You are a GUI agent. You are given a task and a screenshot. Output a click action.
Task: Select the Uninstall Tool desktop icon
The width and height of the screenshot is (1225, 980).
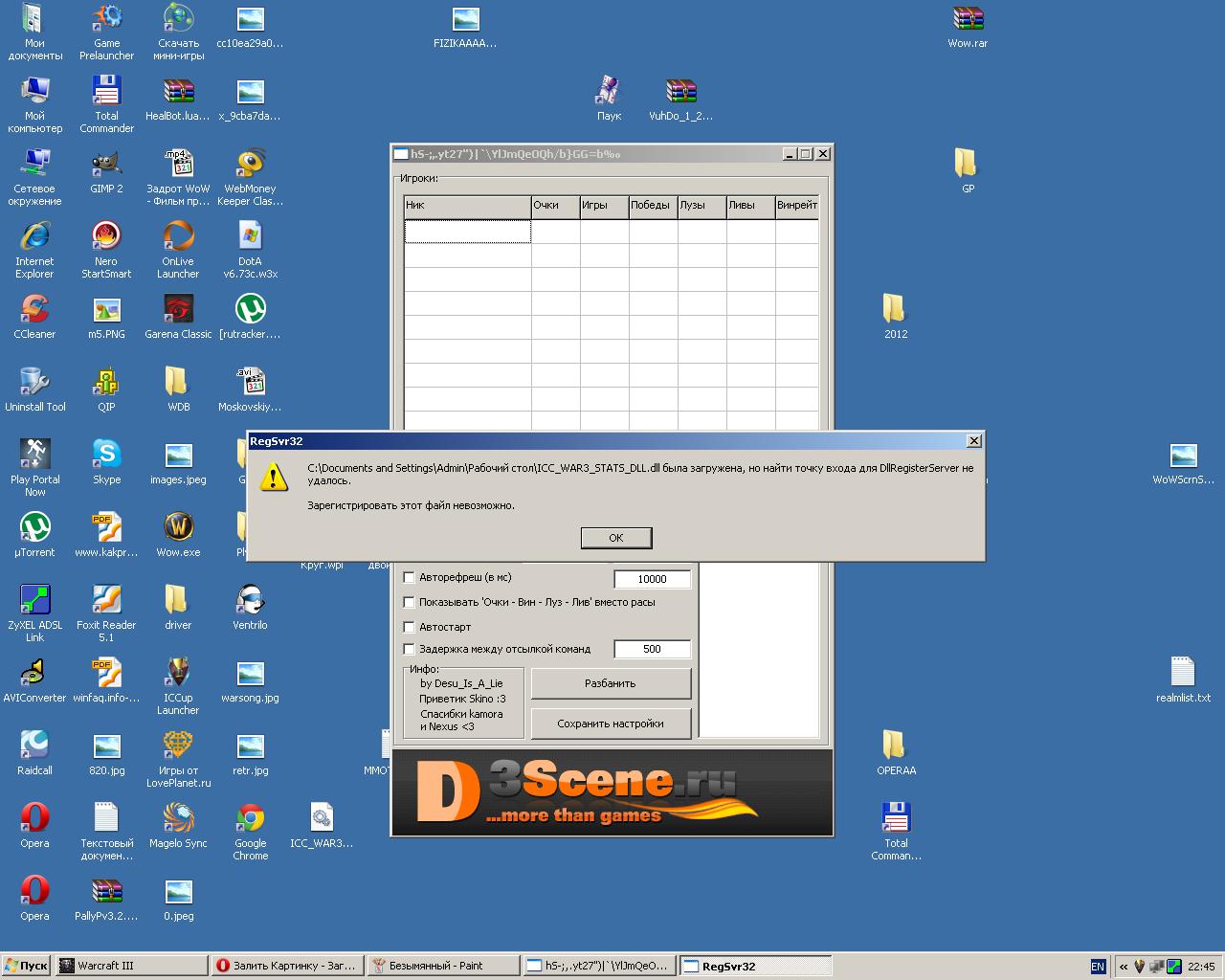point(34,390)
